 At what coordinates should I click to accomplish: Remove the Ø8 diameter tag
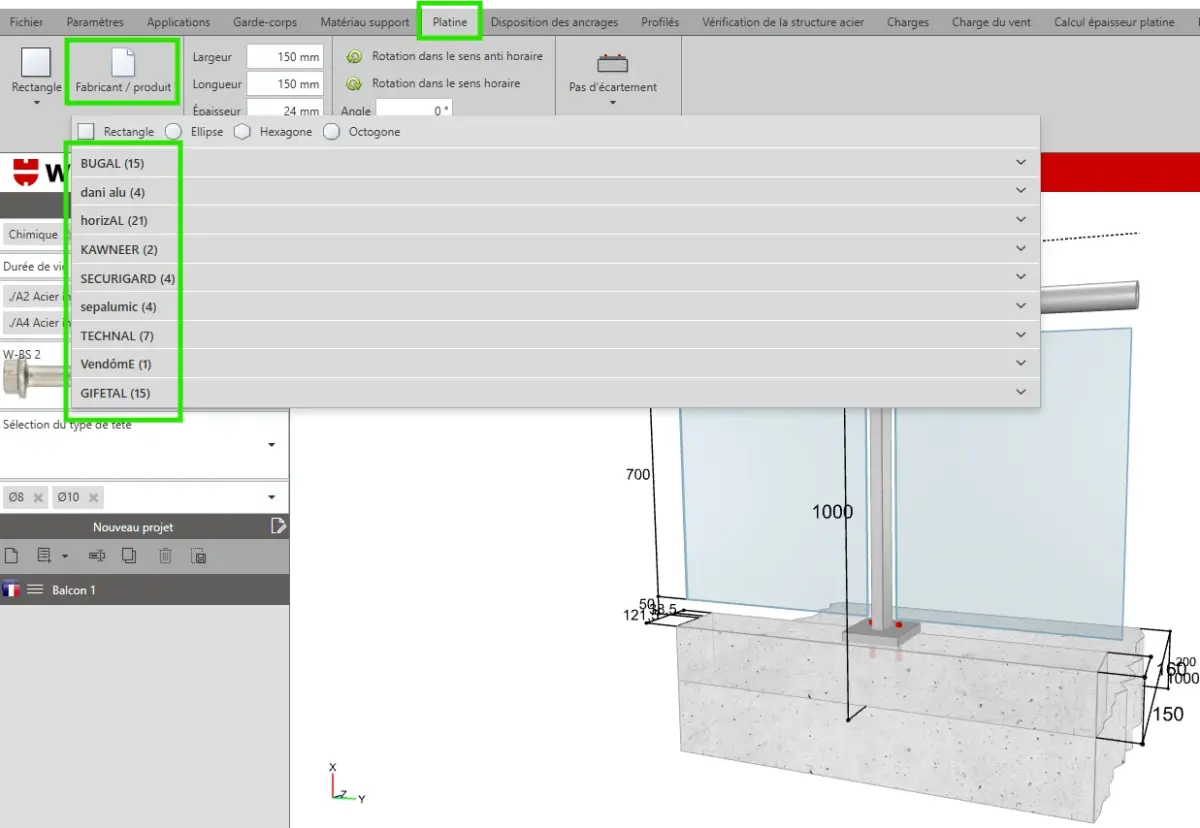click(x=38, y=497)
